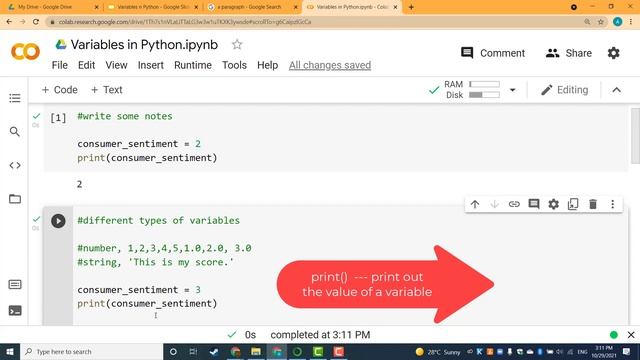
Task: Open the terminal icon in sidebar
Action: pos(15,311)
